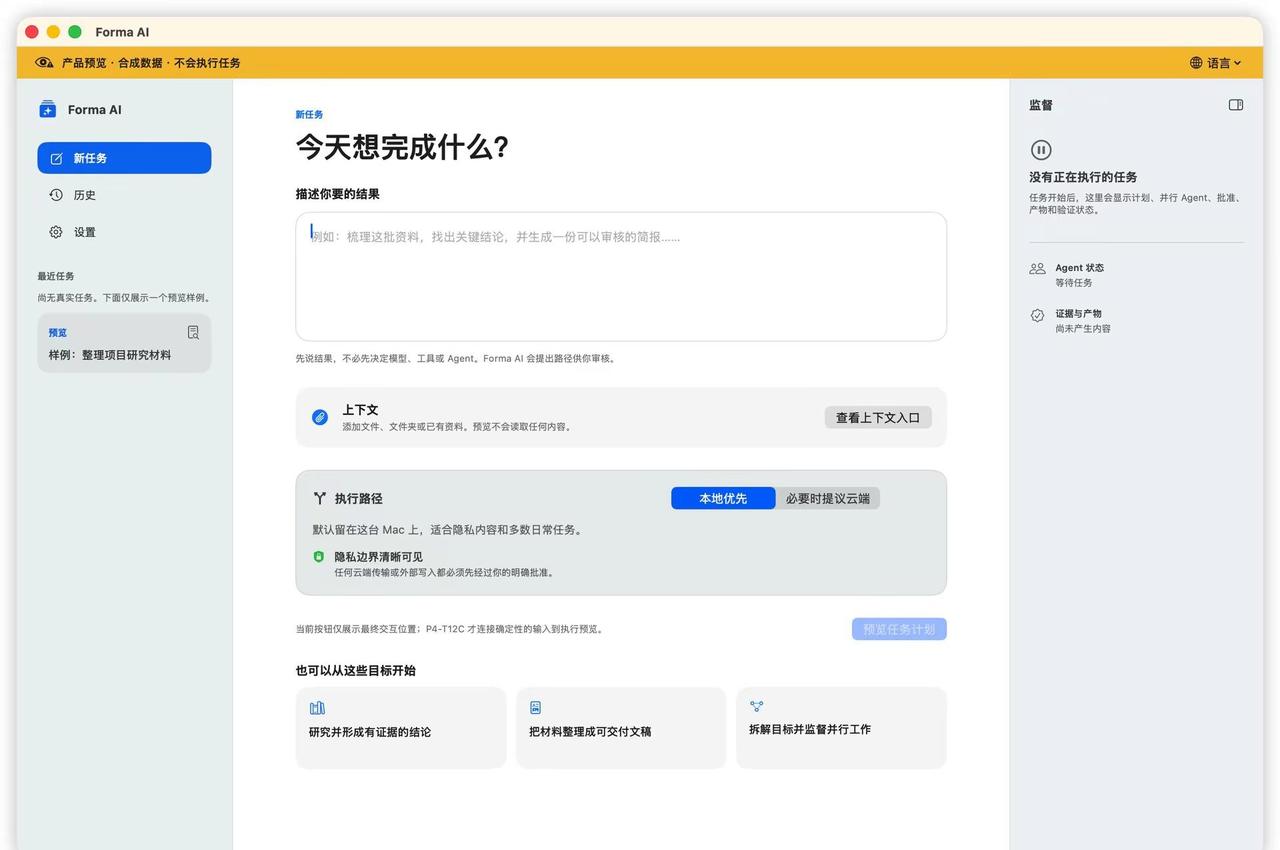Image resolution: width=1280 pixels, height=850 pixels.
Task: Click the chart icon on research goal card
Action: click(317, 707)
